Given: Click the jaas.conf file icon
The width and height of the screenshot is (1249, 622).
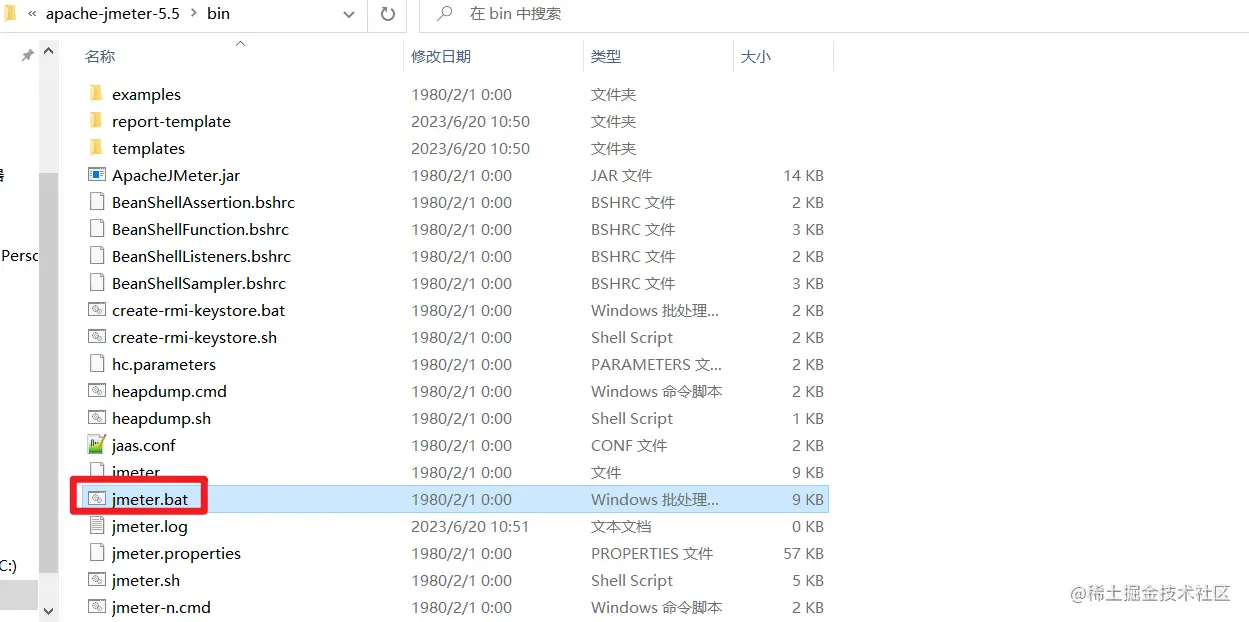Looking at the screenshot, I should point(96,445).
